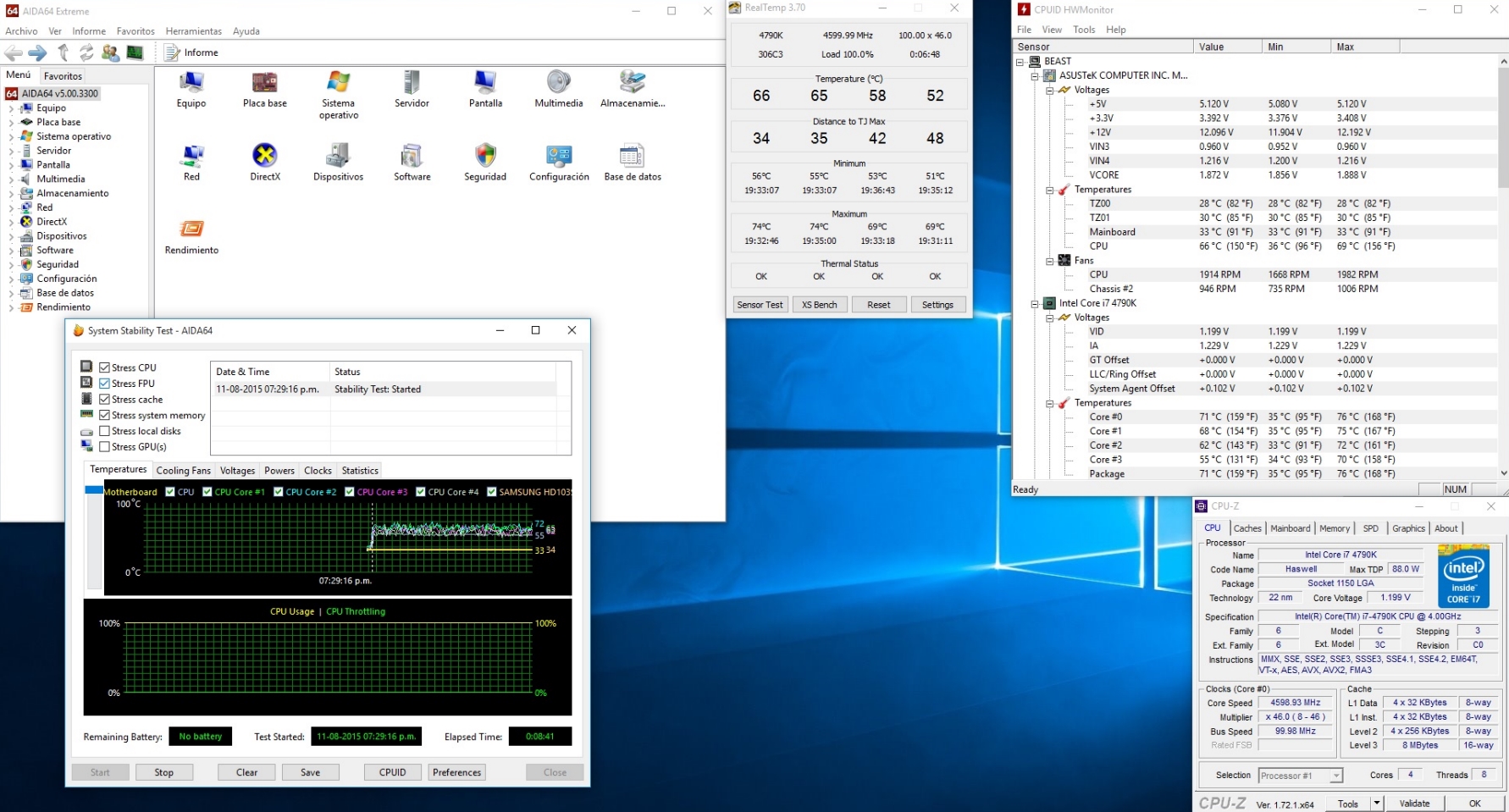Open the Tools dropdown arrow in CPU-Z
This screenshot has height=812, width=1509.
pyautogui.click(x=1377, y=804)
